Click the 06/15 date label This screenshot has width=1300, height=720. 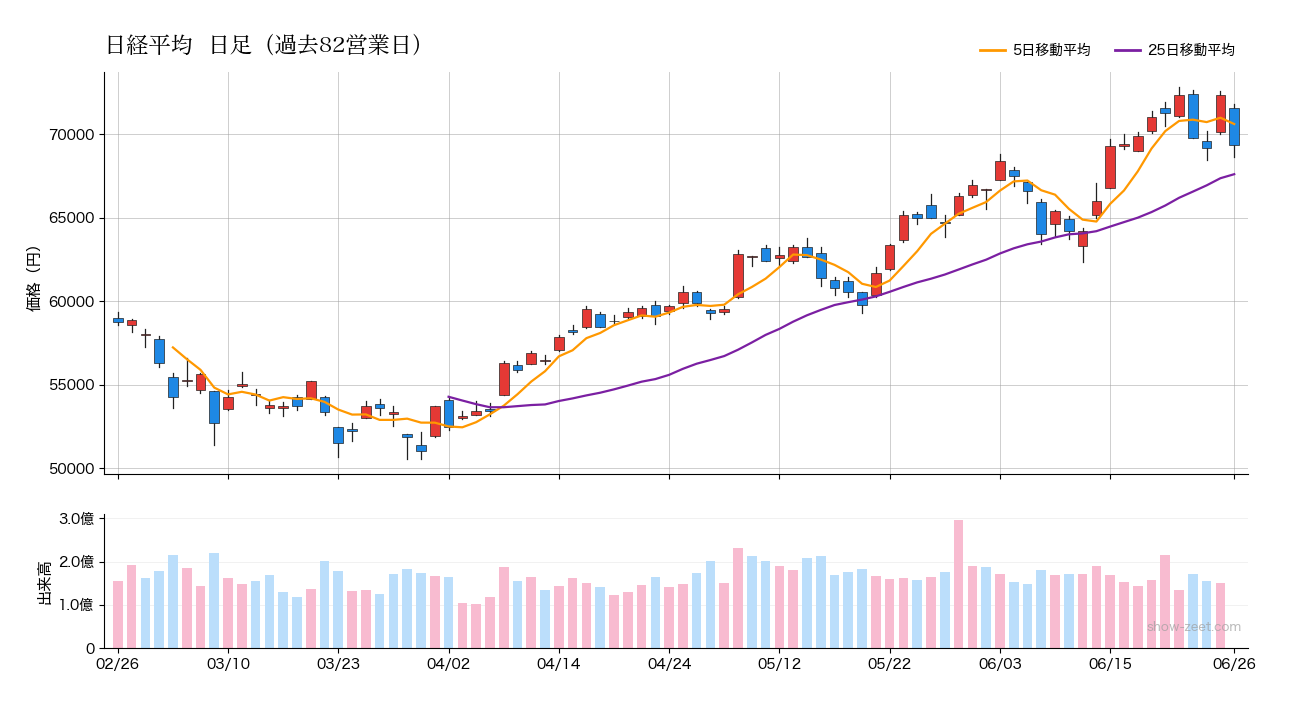click(1110, 664)
